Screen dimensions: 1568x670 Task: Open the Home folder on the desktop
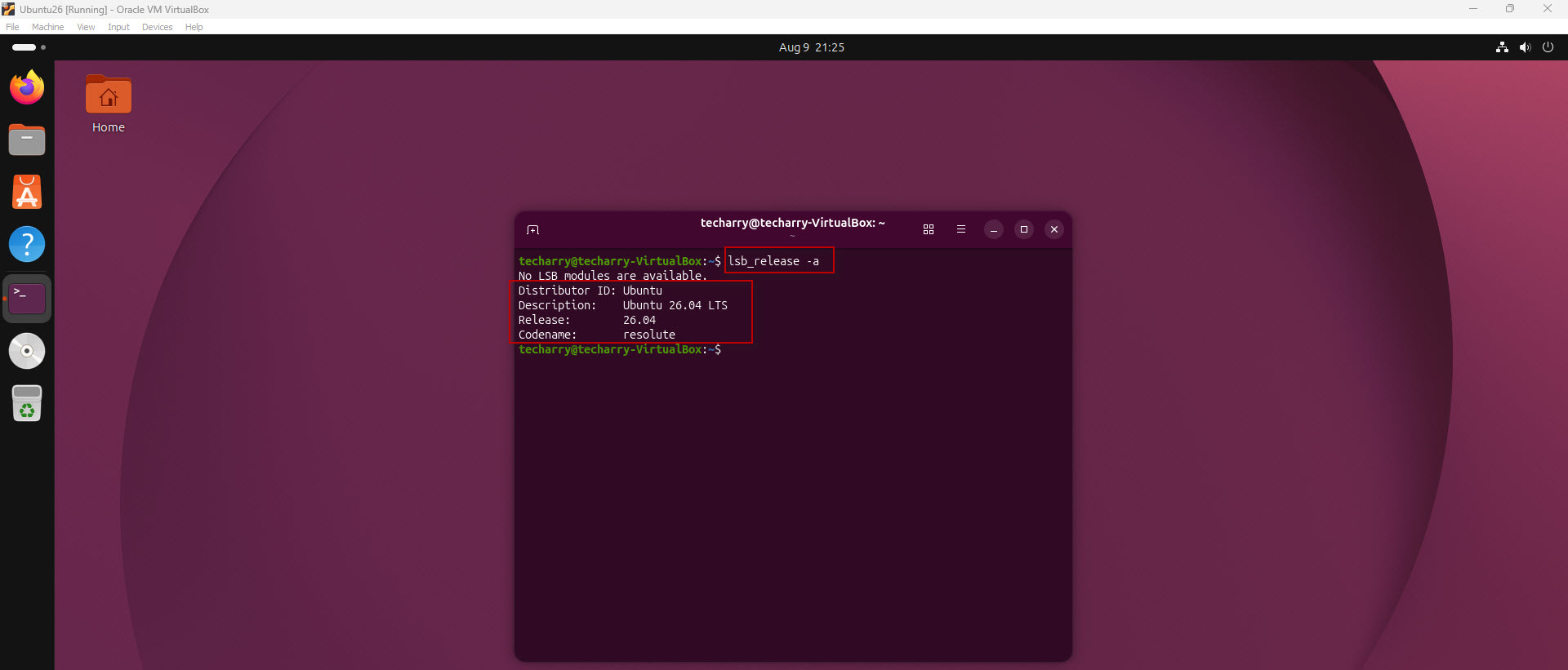(109, 104)
